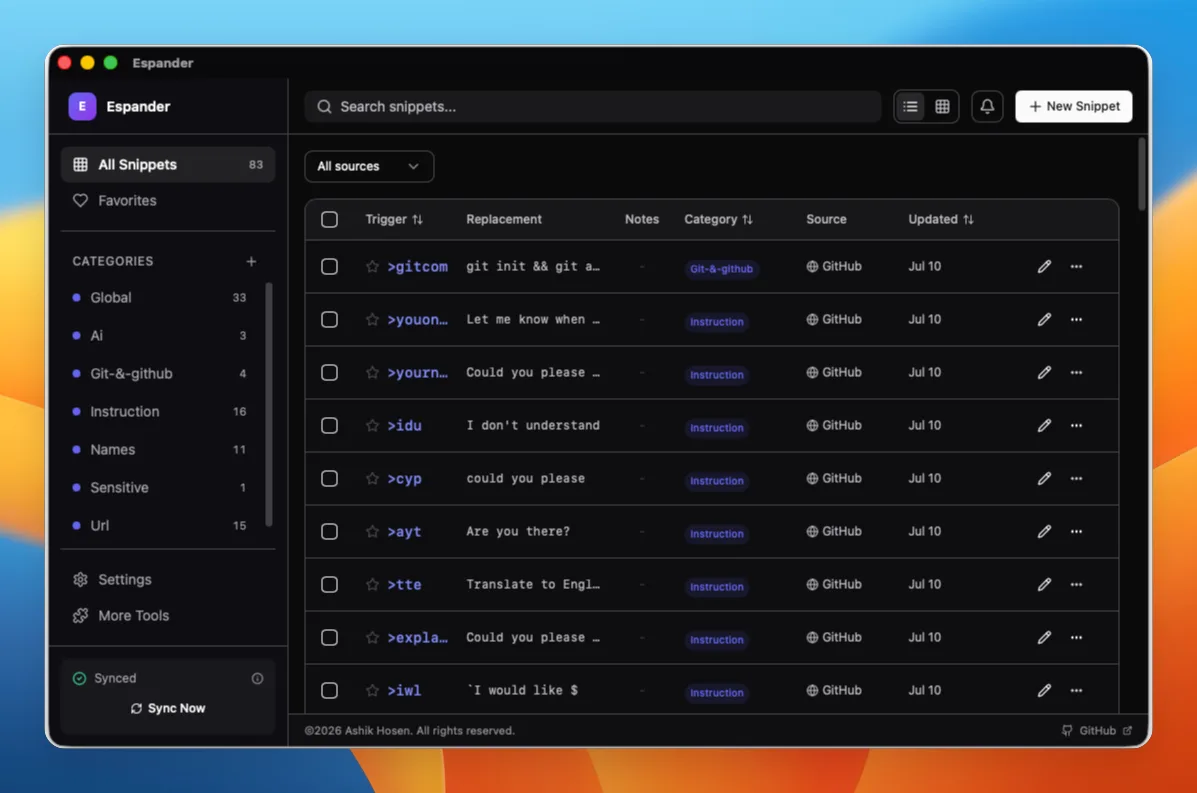This screenshot has height=793, width=1197.
Task: Check the >cyp snippet checkbox
Action: tap(329, 479)
